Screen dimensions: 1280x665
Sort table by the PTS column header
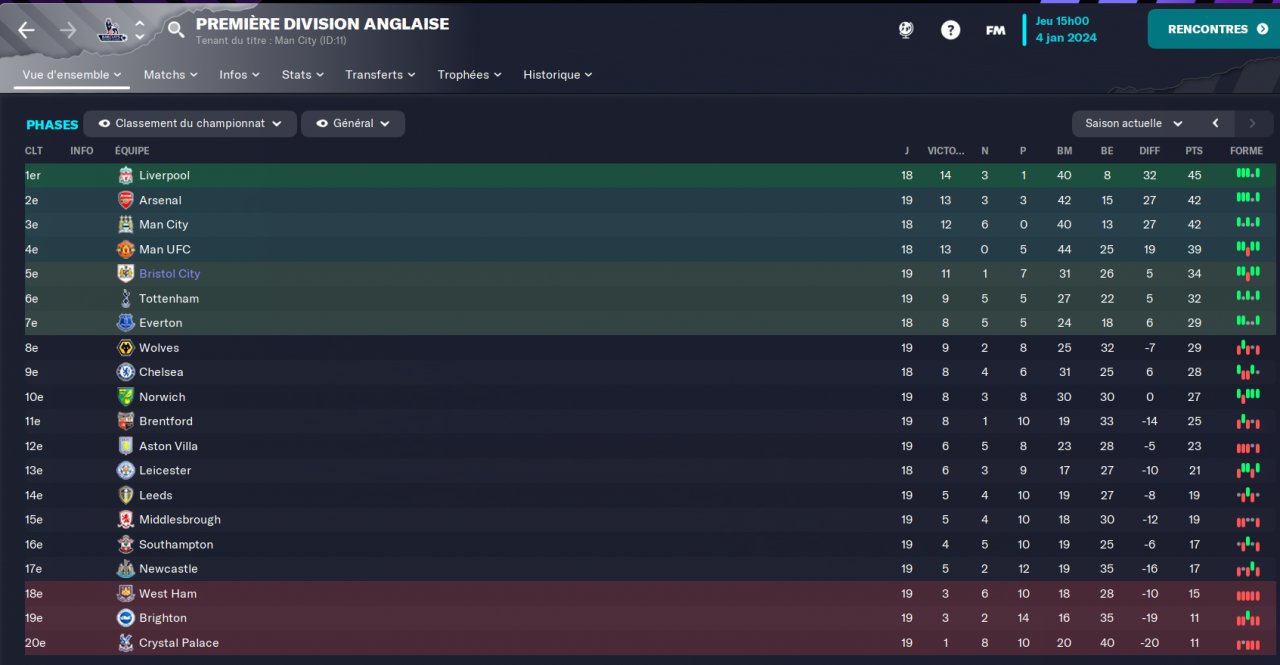1193,151
